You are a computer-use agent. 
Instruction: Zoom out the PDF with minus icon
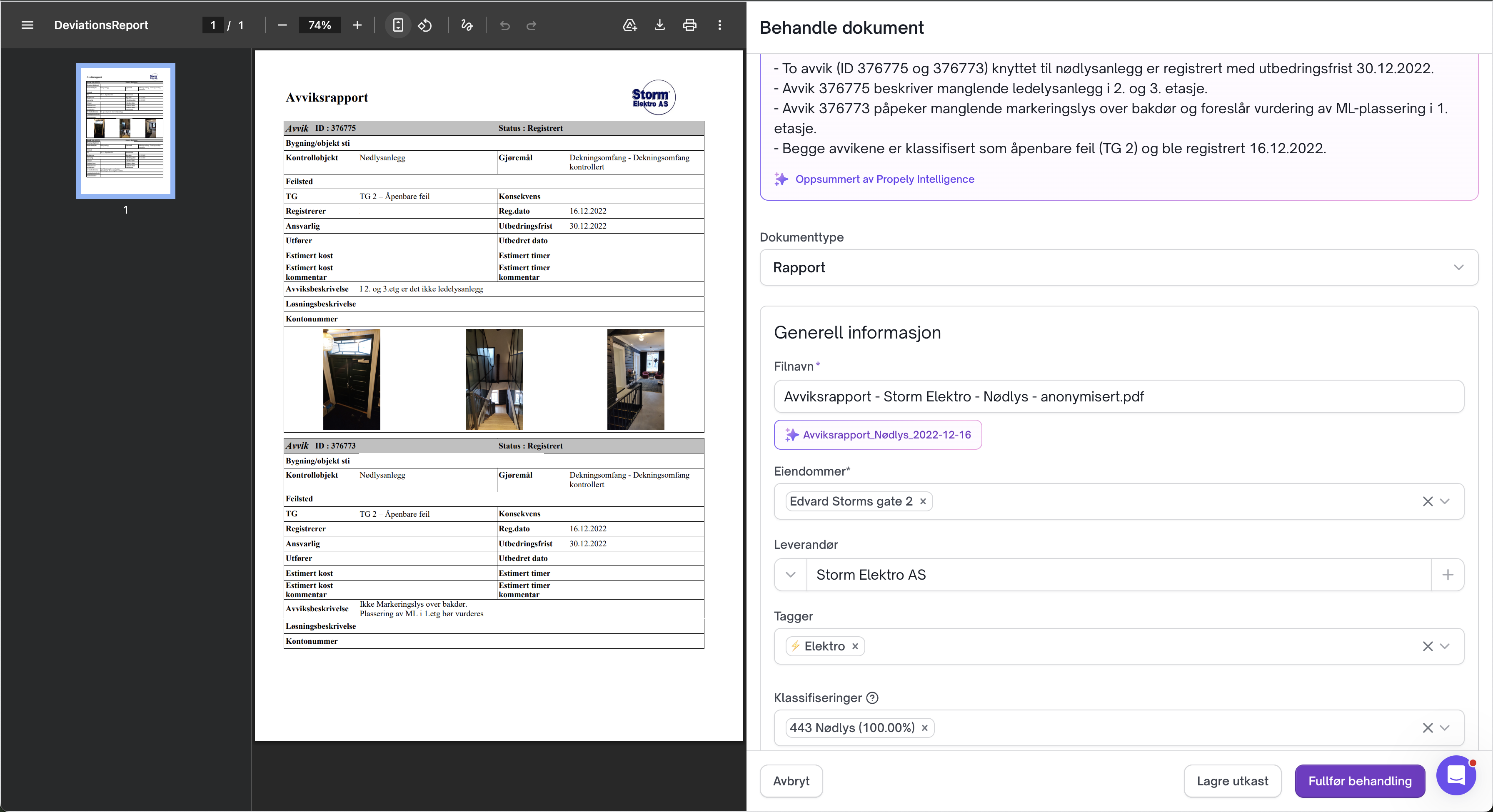coord(282,25)
